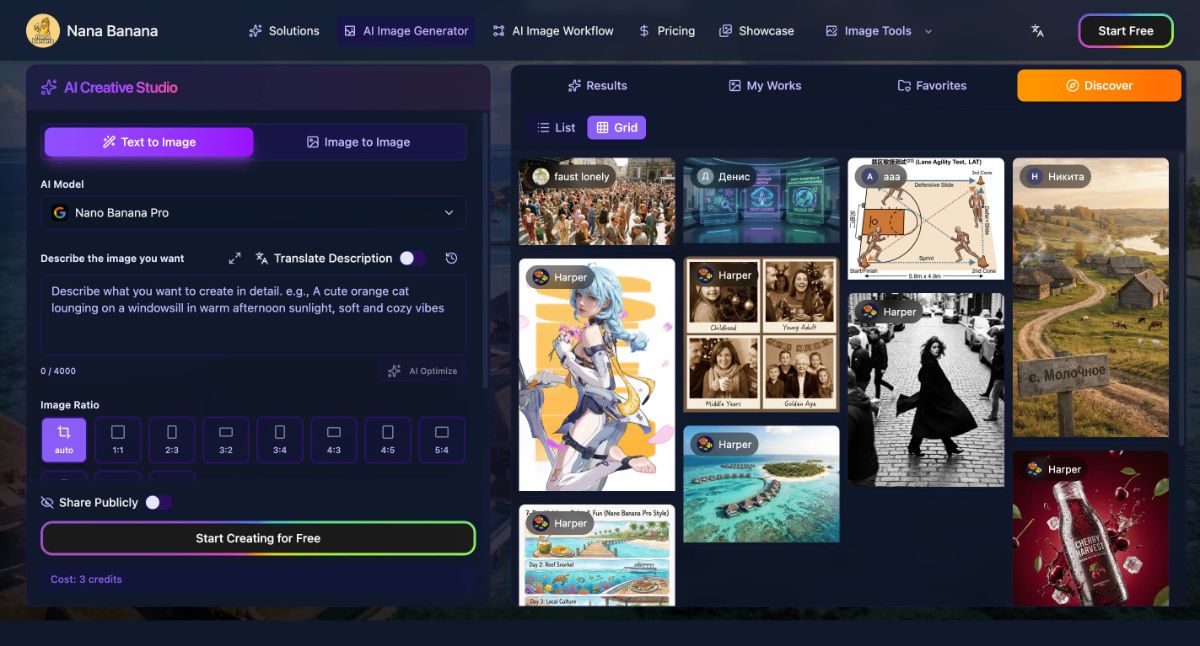The height and width of the screenshot is (646, 1200).
Task: Switch gallery to List view
Action: 556,128
